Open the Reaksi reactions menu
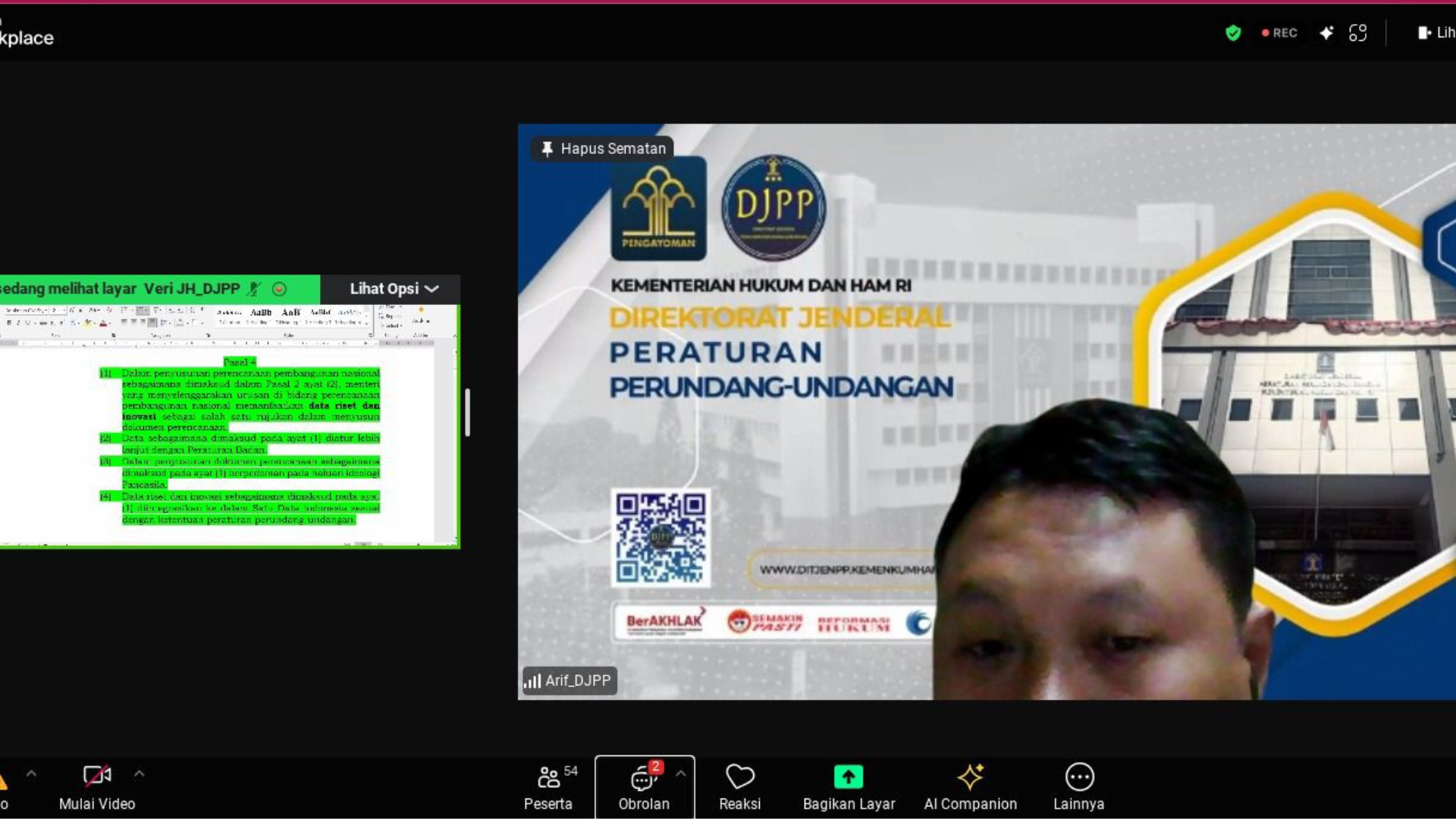The image size is (1456, 819). click(x=739, y=787)
